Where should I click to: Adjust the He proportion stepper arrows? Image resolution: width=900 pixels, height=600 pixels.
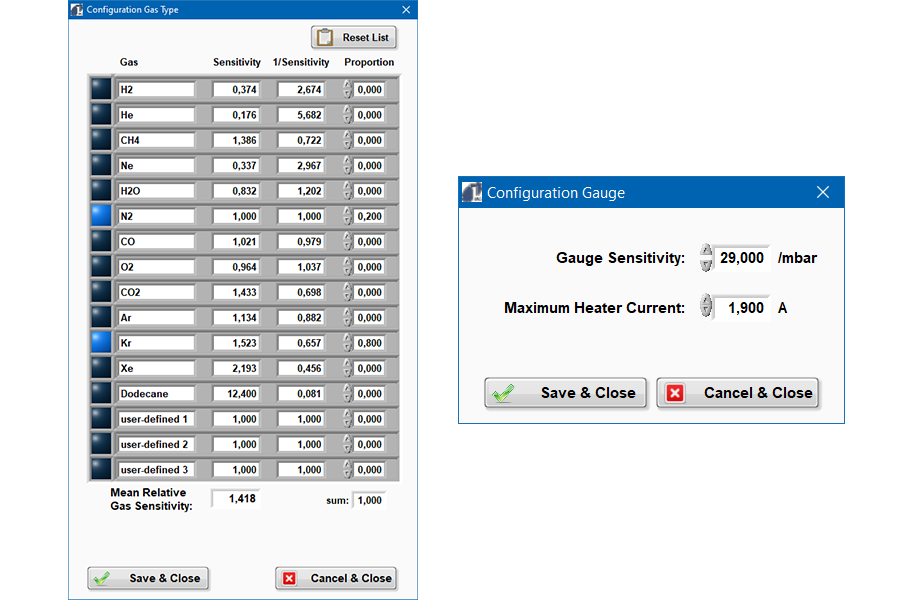pyautogui.click(x=348, y=115)
